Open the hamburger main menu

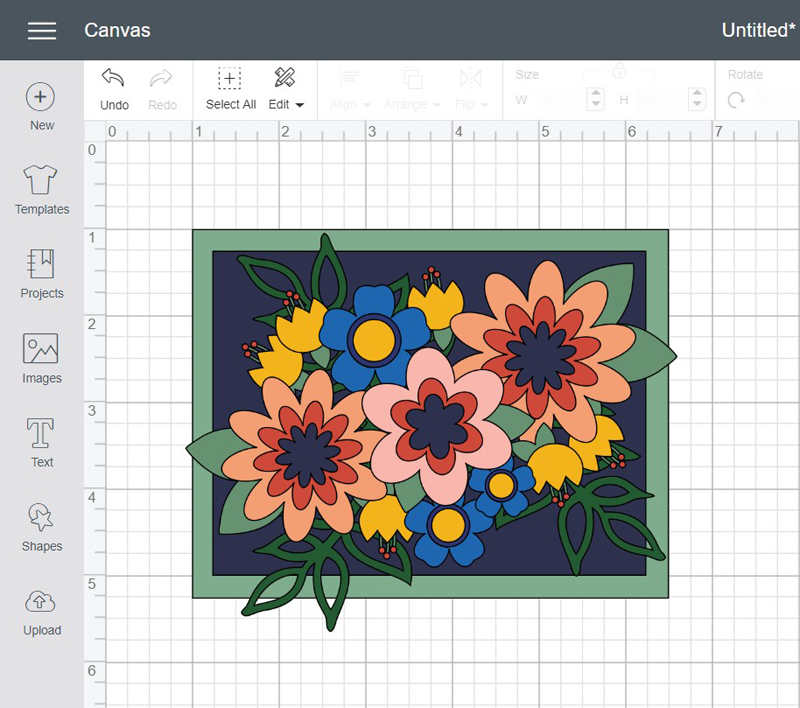(x=42, y=30)
